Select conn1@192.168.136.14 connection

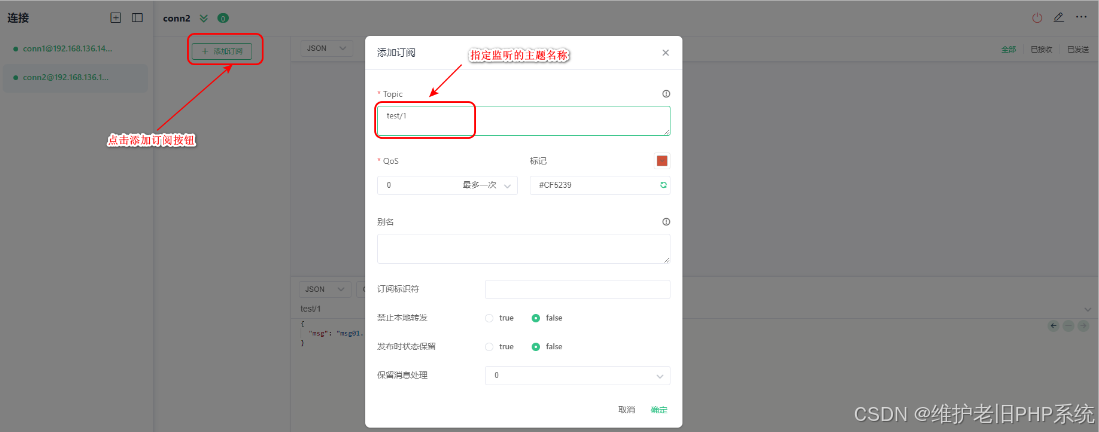(75, 48)
